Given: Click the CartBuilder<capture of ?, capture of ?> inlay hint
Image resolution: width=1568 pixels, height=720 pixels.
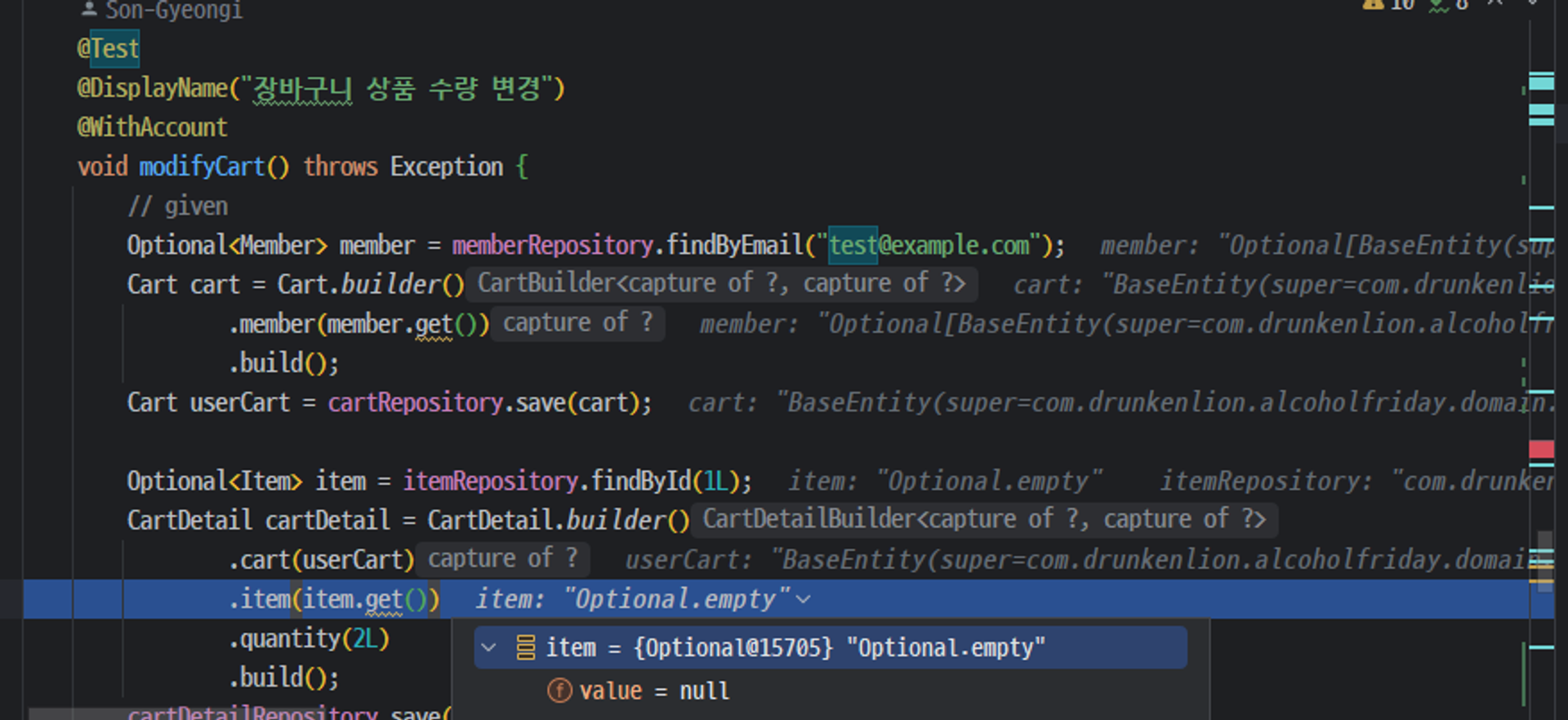Looking at the screenshot, I should [x=721, y=283].
